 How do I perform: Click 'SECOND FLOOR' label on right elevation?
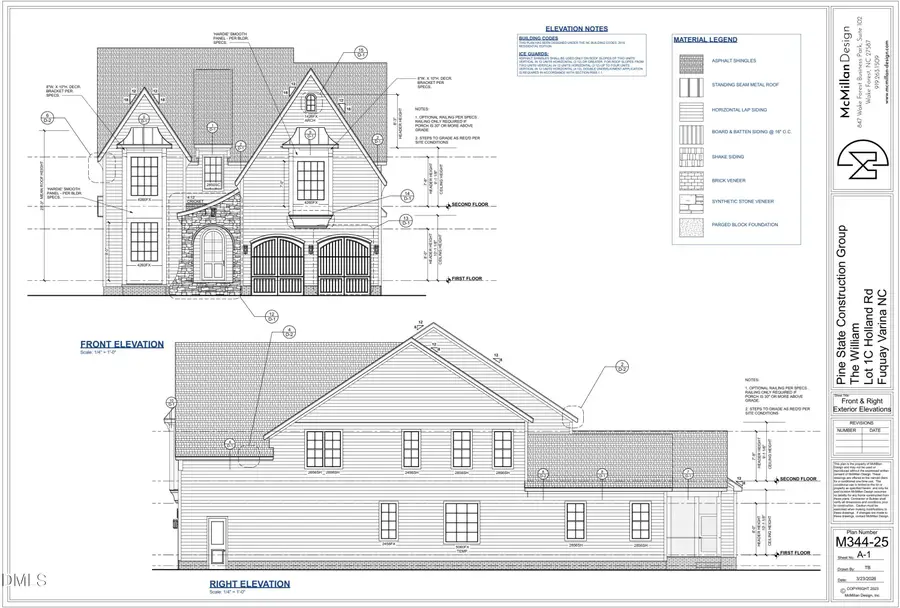click(x=798, y=479)
